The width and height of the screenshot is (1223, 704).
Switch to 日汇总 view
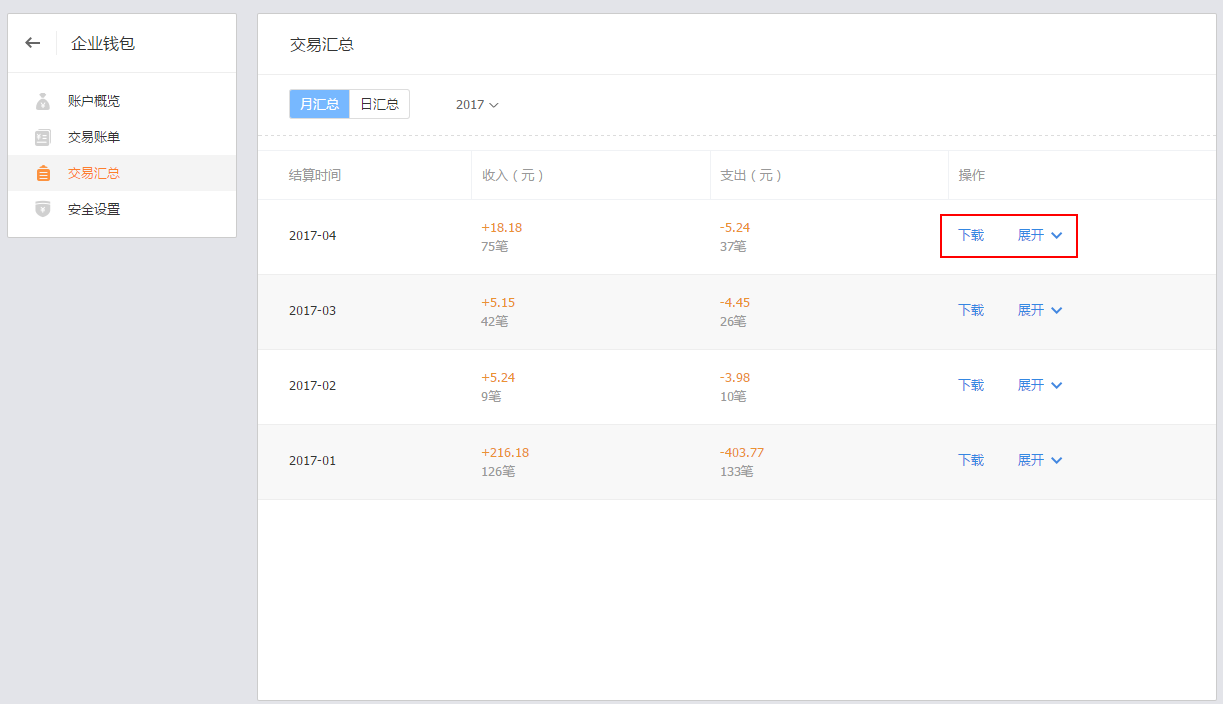click(x=379, y=104)
